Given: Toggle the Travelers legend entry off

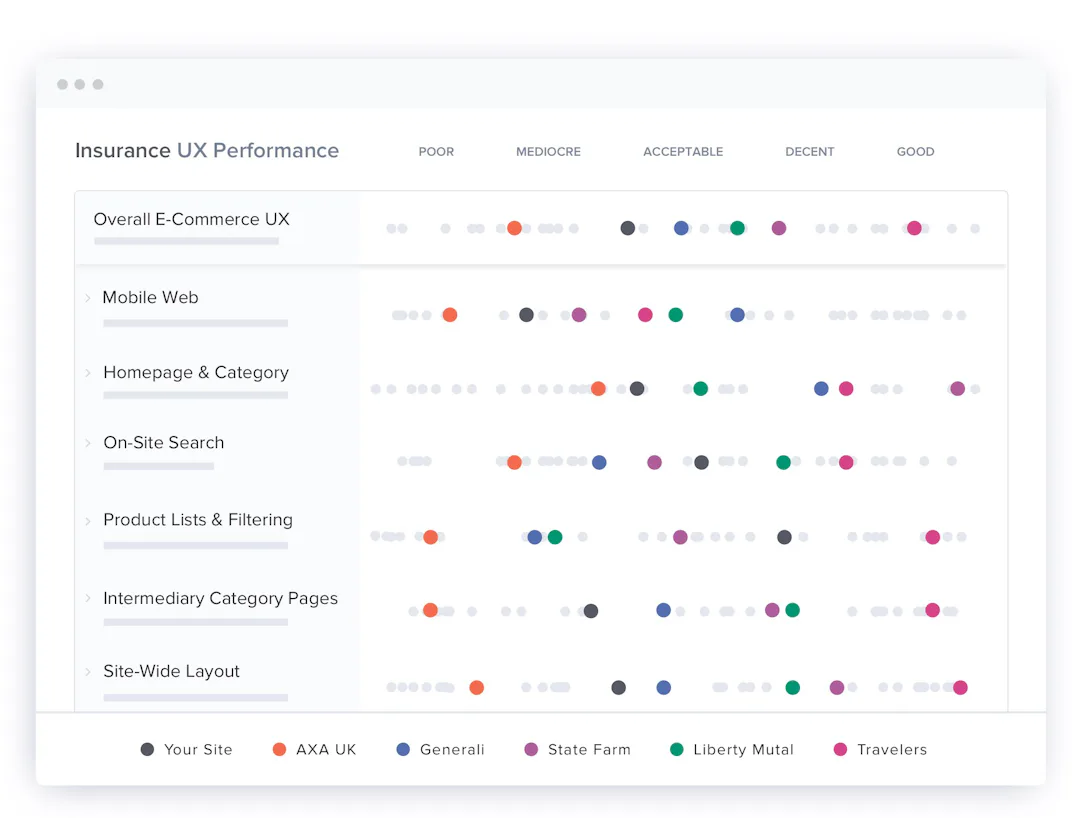Looking at the screenshot, I should click(x=879, y=749).
